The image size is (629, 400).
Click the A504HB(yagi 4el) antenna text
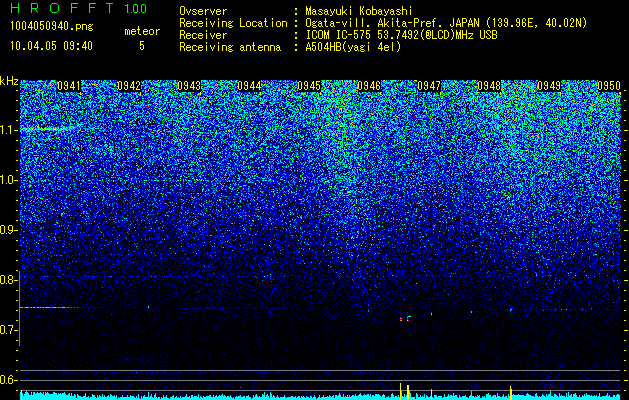353,47
